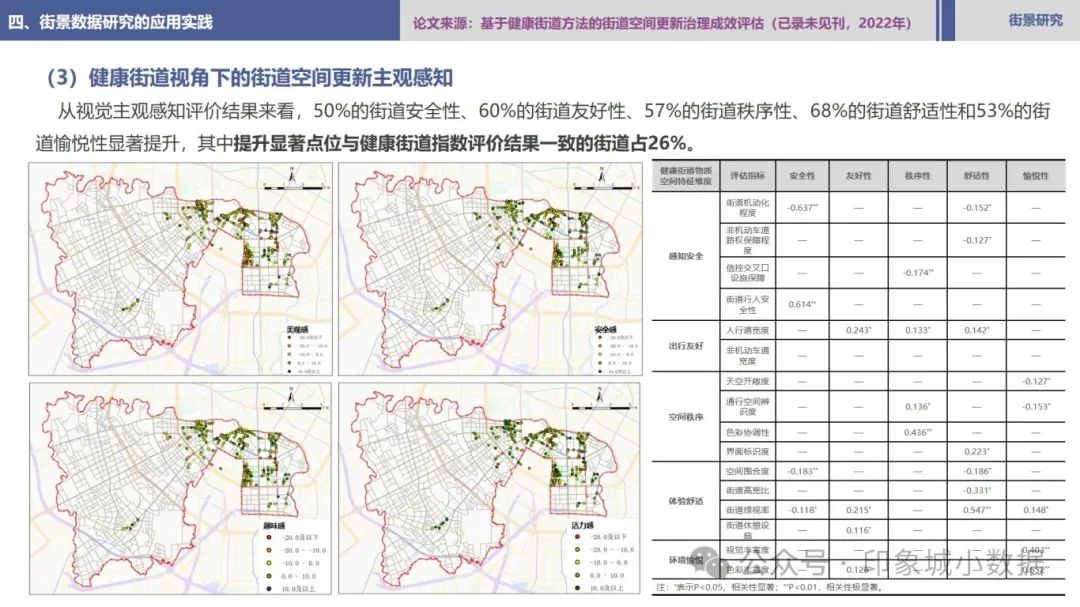
Task: Click the '街道绿视率' row label
Action: (x=747, y=510)
